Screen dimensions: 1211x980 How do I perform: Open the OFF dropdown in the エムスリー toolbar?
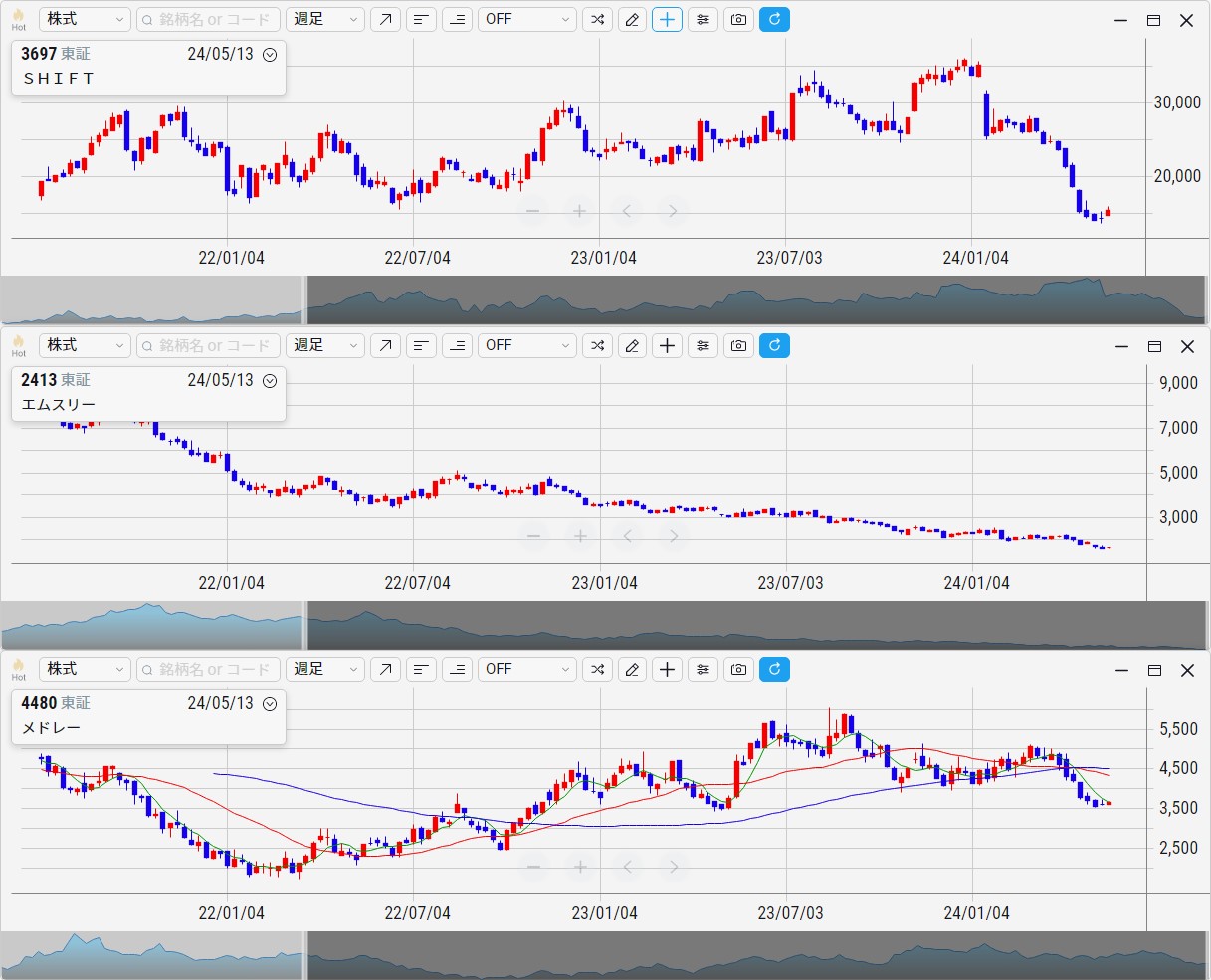(x=526, y=345)
